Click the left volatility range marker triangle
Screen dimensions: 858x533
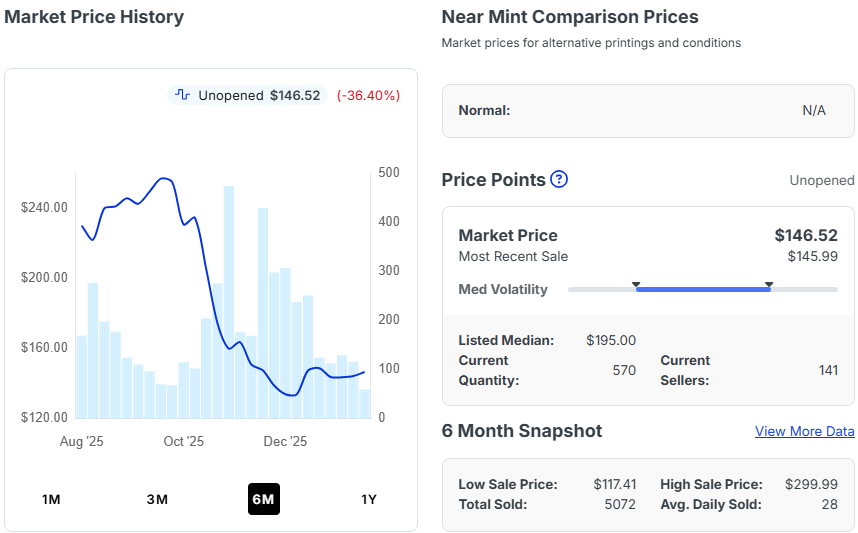[x=636, y=285]
